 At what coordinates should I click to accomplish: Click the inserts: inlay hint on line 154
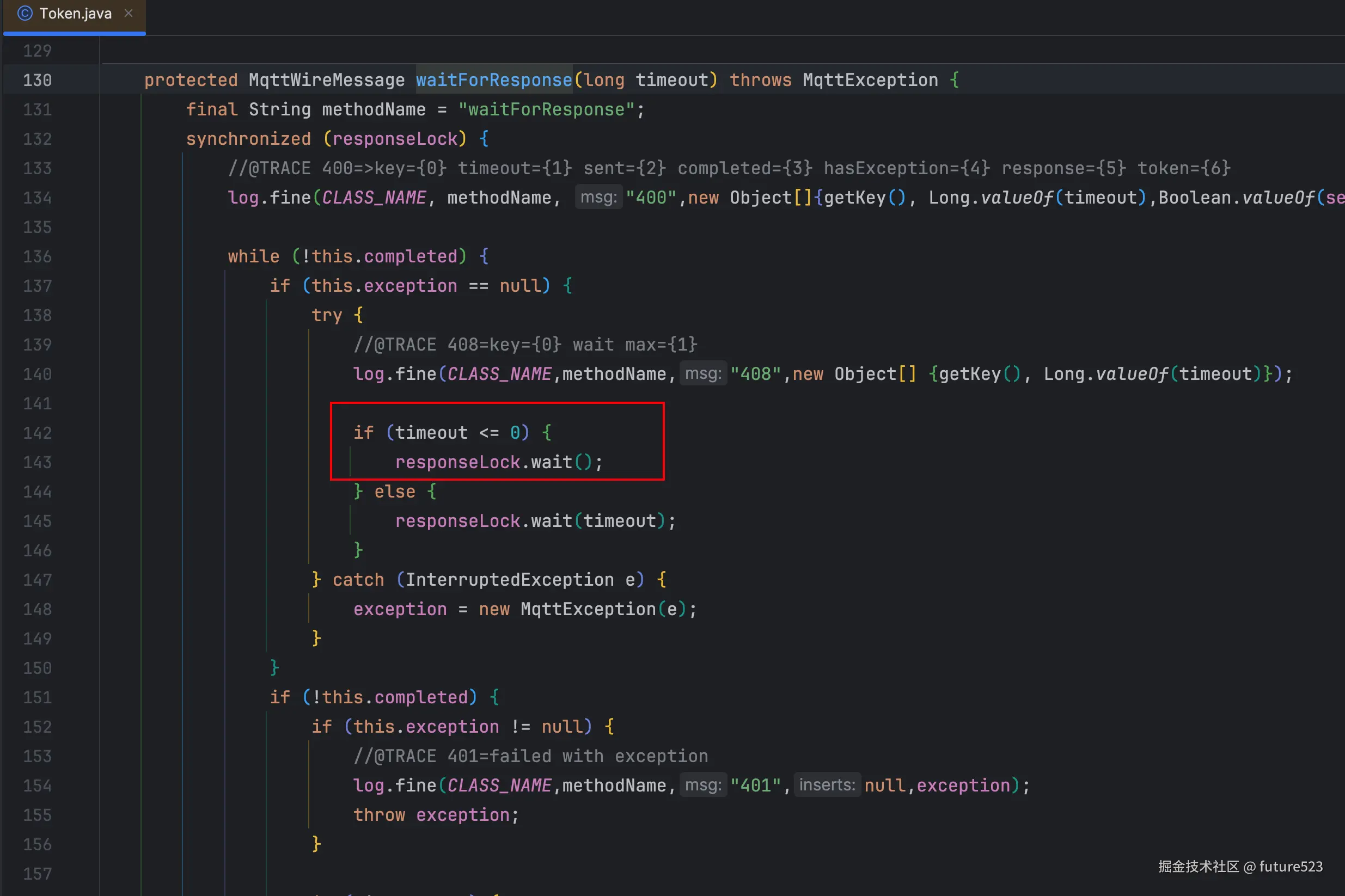(x=827, y=785)
